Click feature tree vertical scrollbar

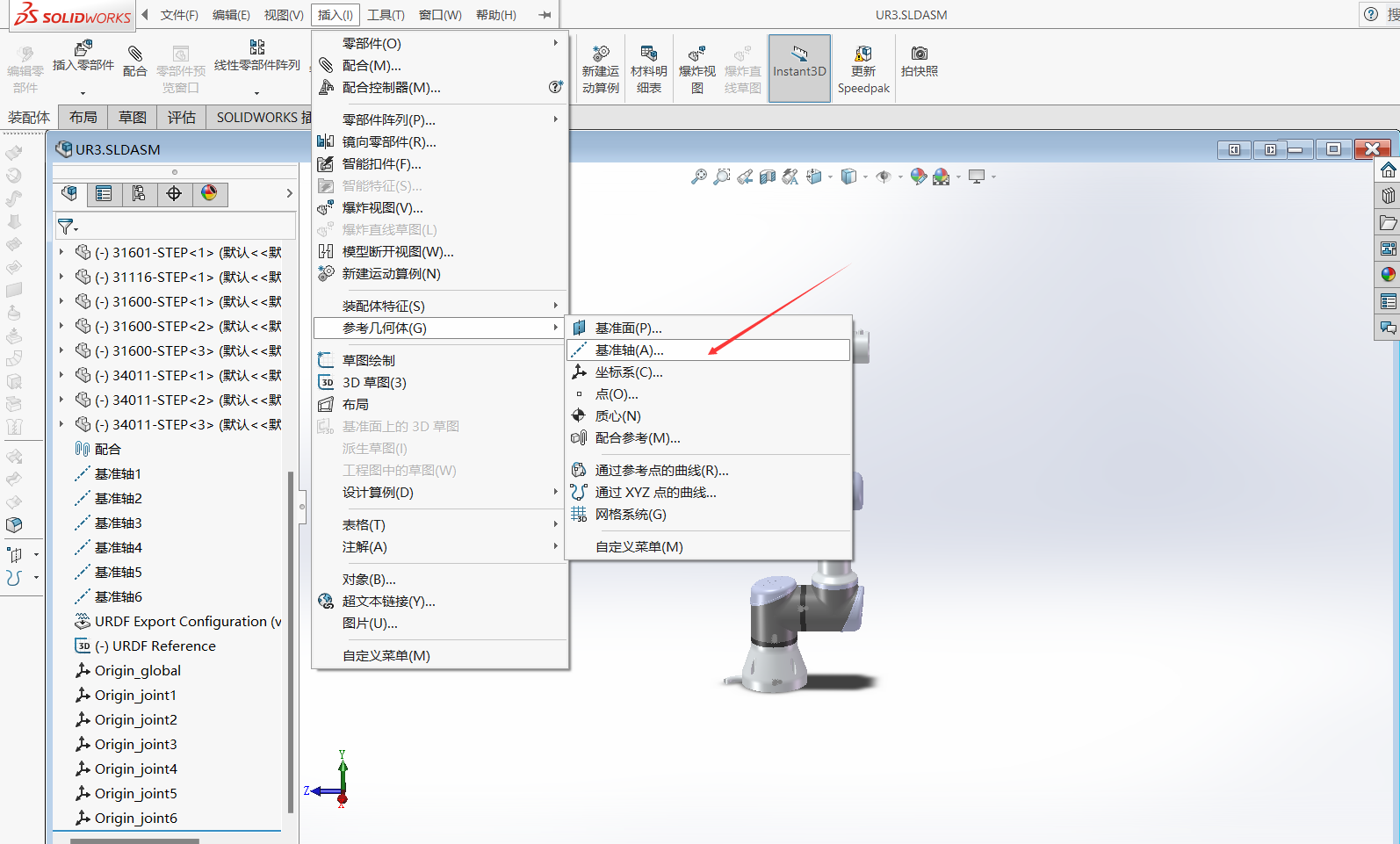click(291, 641)
